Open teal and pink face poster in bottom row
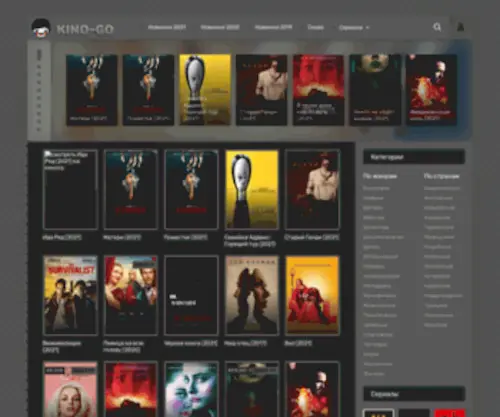The height and width of the screenshot is (417, 500). point(191,389)
